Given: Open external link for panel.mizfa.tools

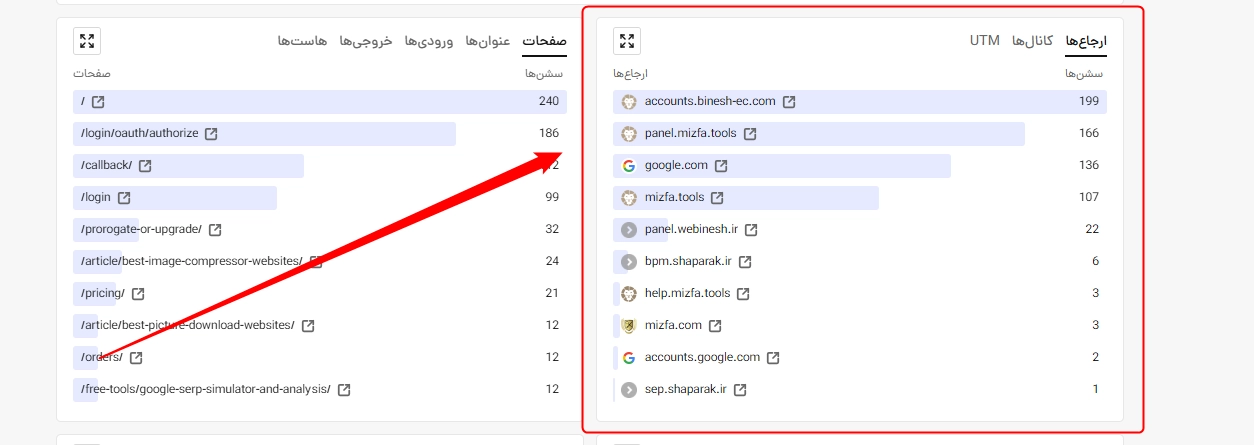Looking at the screenshot, I should (x=750, y=134).
